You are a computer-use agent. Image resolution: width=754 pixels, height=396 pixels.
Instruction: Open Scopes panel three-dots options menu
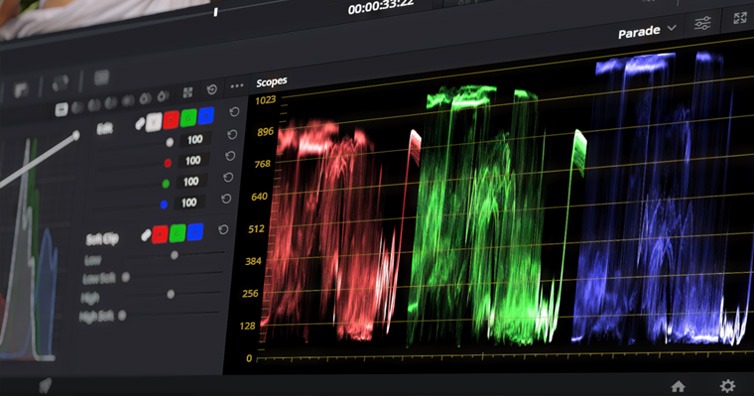coord(237,86)
